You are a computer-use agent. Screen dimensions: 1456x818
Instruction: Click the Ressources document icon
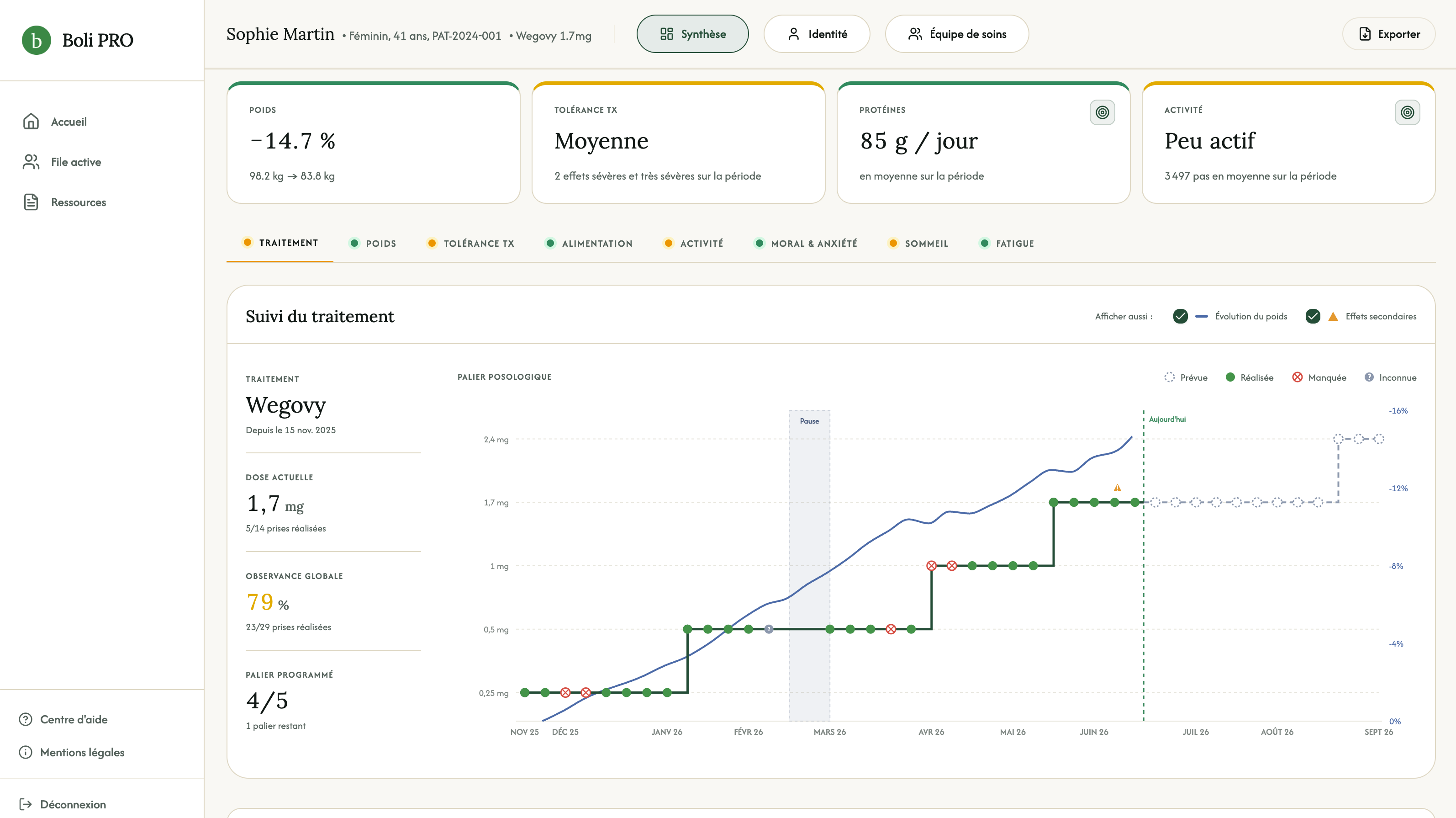coord(31,202)
